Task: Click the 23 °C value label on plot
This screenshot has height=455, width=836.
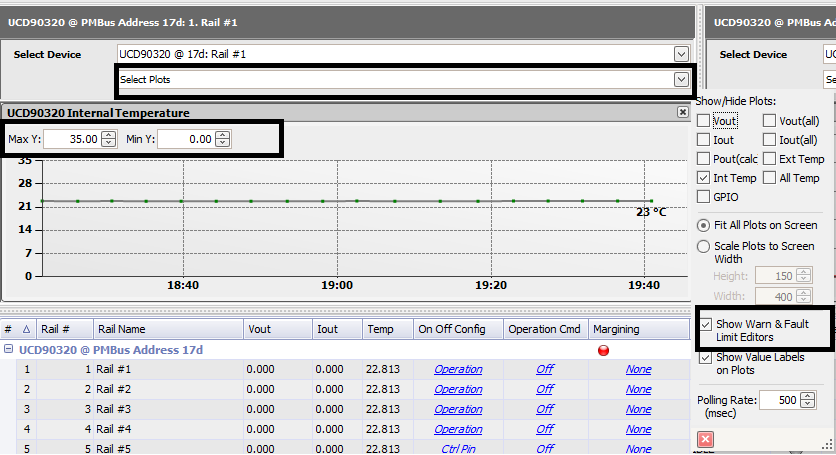Action: (651, 212)
